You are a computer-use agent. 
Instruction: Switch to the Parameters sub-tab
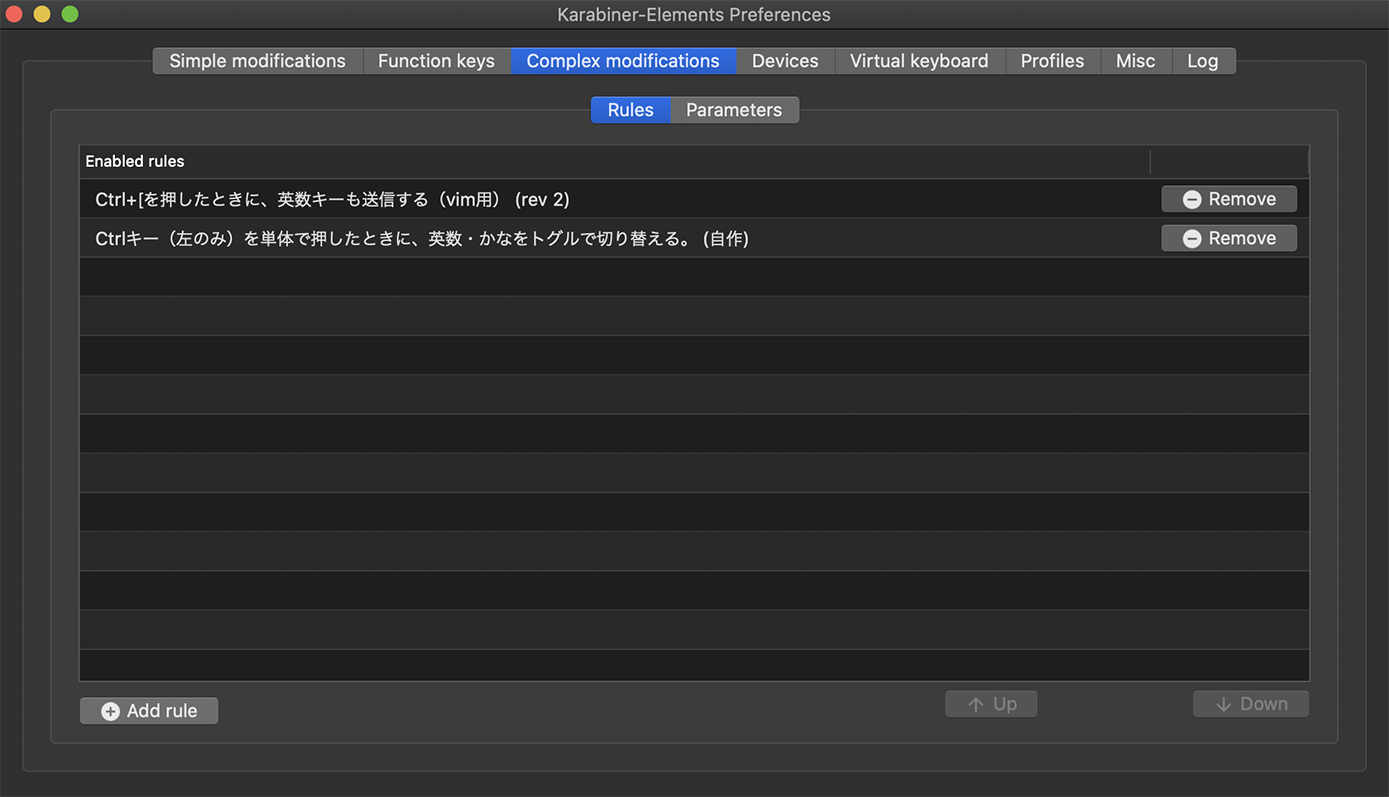click(x=734, y=110)
